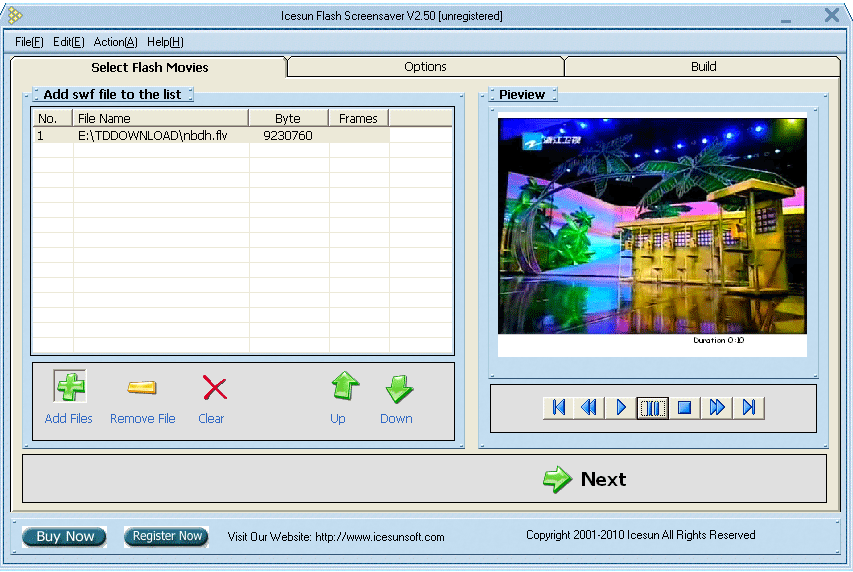Click the preview video thumbnail

click(652, 226)
